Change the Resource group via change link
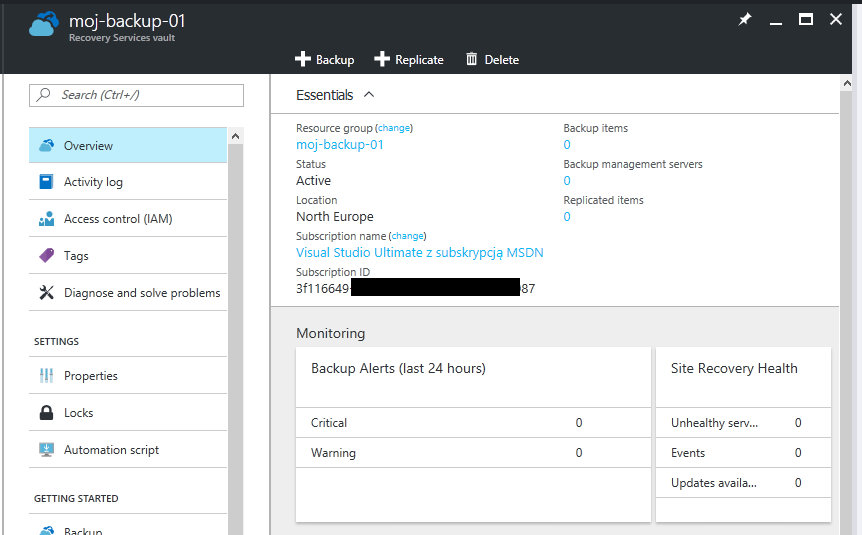 pos(394,128)
